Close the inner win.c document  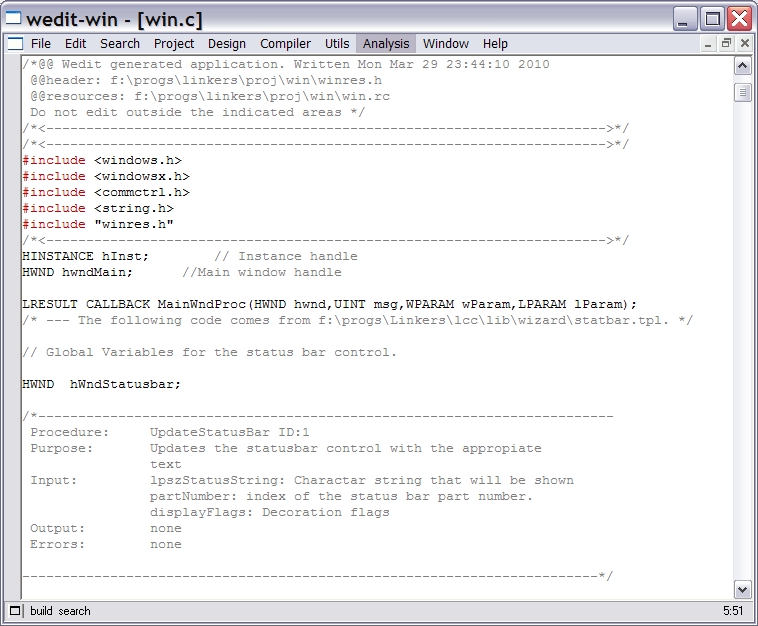[744, 44]
